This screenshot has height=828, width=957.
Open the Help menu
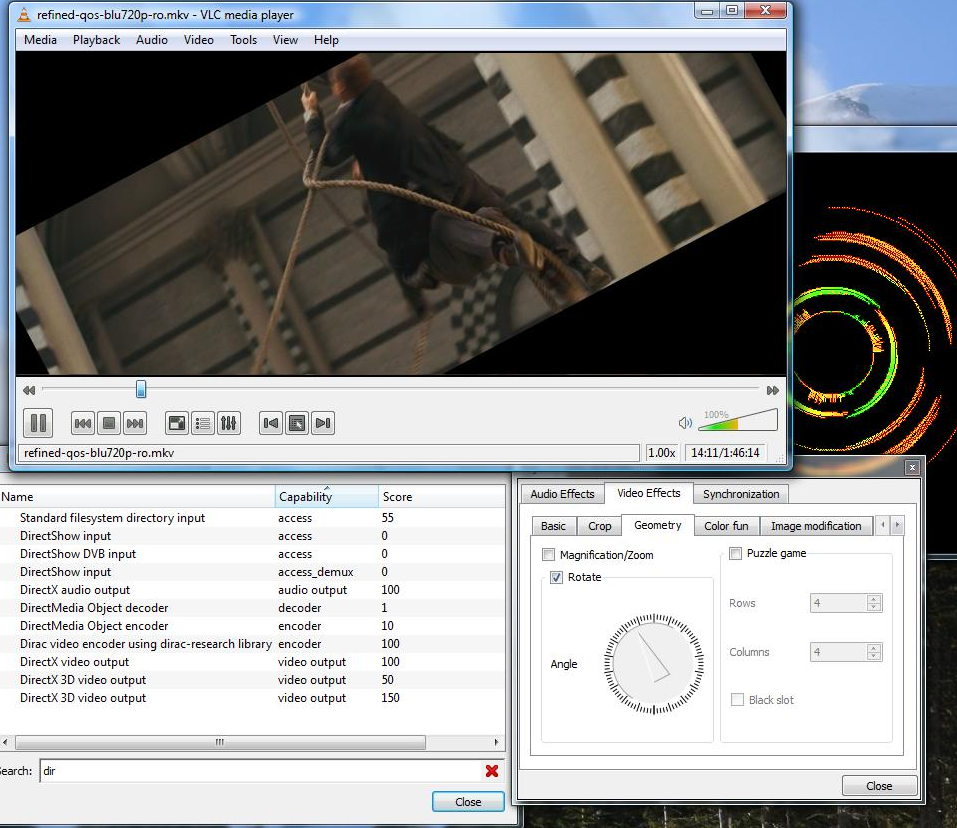[x=326, y=40]
